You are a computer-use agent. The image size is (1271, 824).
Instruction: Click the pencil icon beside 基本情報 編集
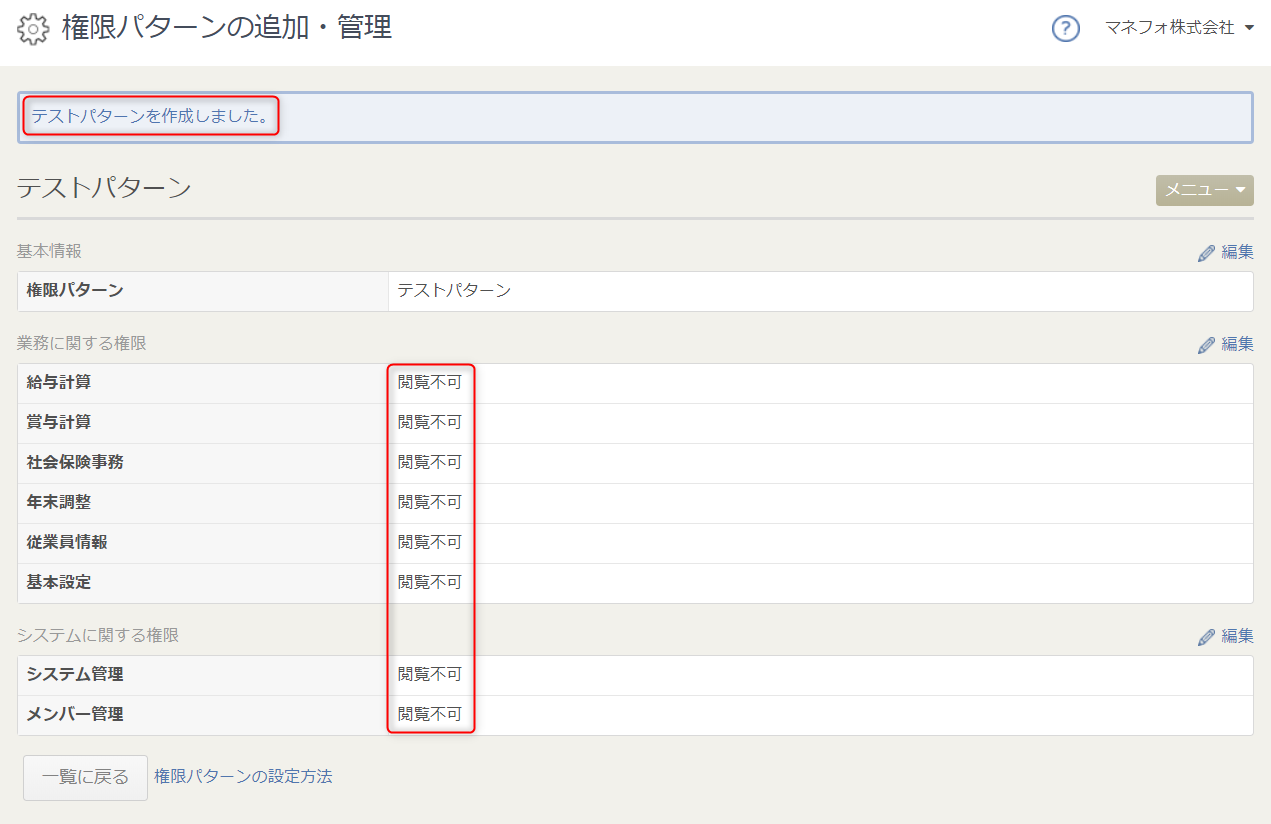click(x=1207, y=253)
